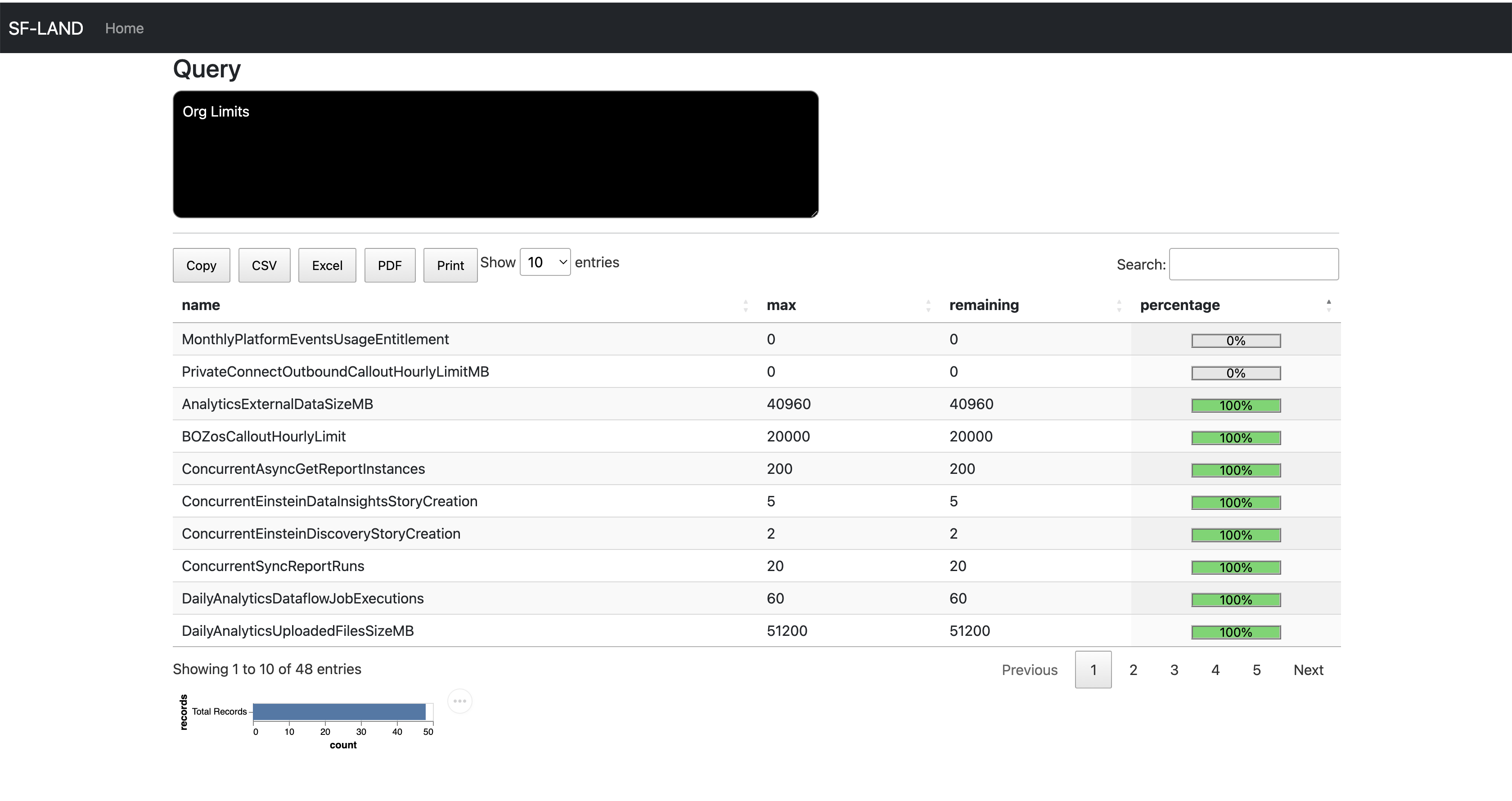Click inside the Org Limits query box
This screenshot has width=1512, height=801.
click(x=495, y=154)
